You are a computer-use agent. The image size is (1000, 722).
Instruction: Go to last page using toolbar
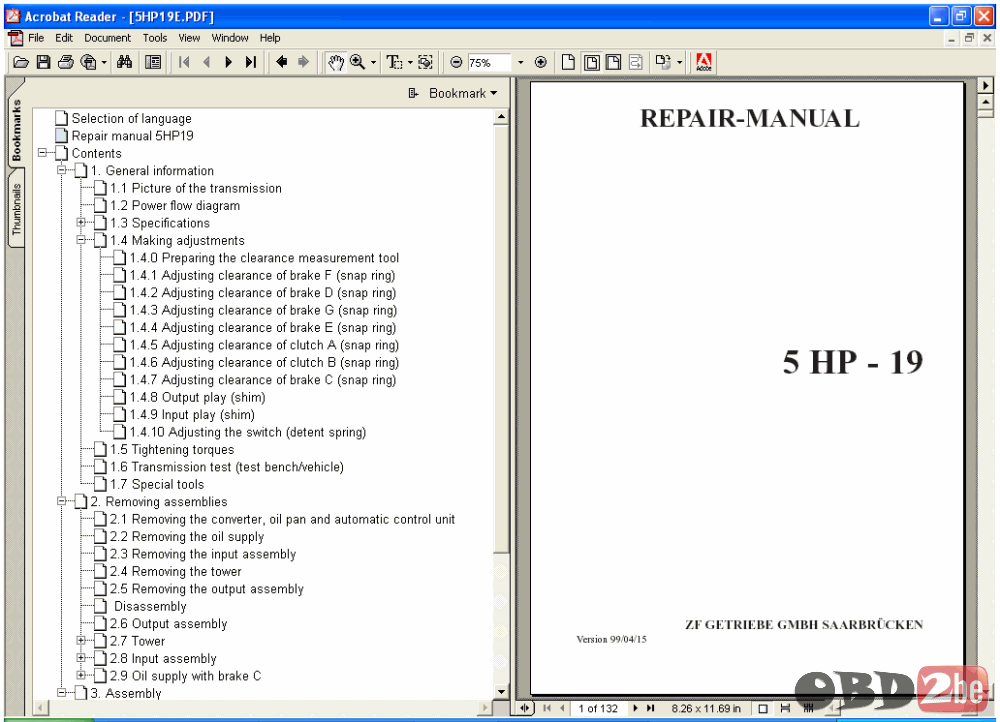(x=251, y=62)
